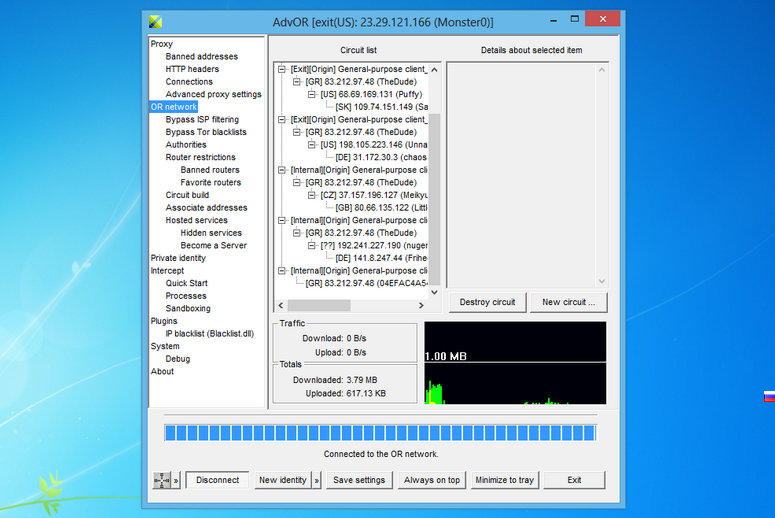Click the connection progress bar
This screenshot has height=518, width=775.
380,432
